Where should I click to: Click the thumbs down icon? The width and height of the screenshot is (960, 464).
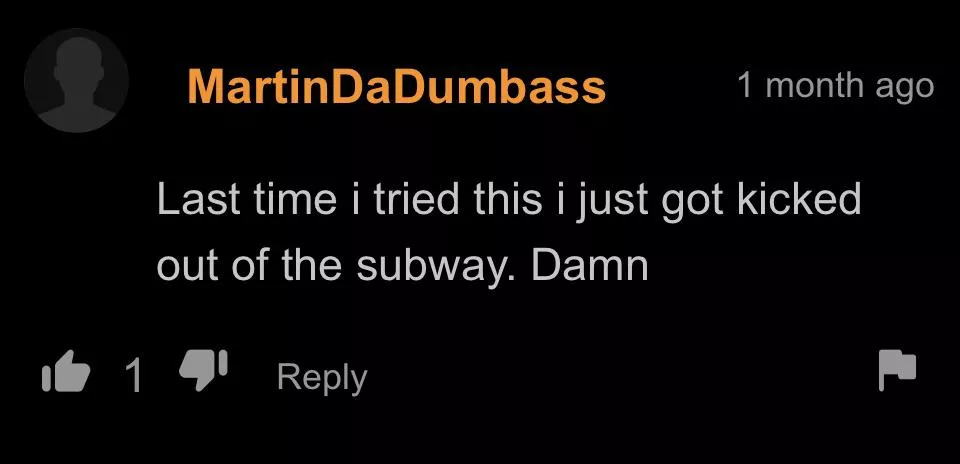coord(203,370)
